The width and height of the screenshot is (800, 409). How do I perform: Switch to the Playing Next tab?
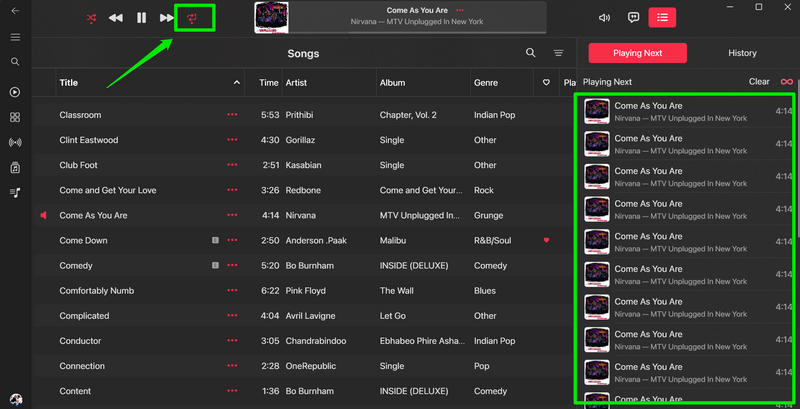[x=637, y=53]
